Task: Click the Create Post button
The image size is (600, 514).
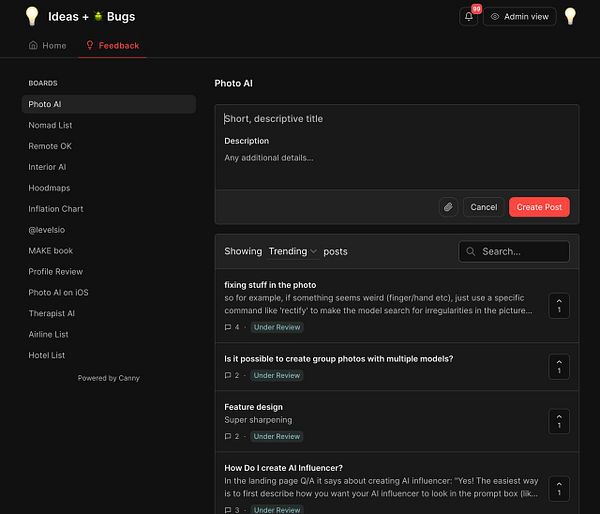Action: coord(539,207)
